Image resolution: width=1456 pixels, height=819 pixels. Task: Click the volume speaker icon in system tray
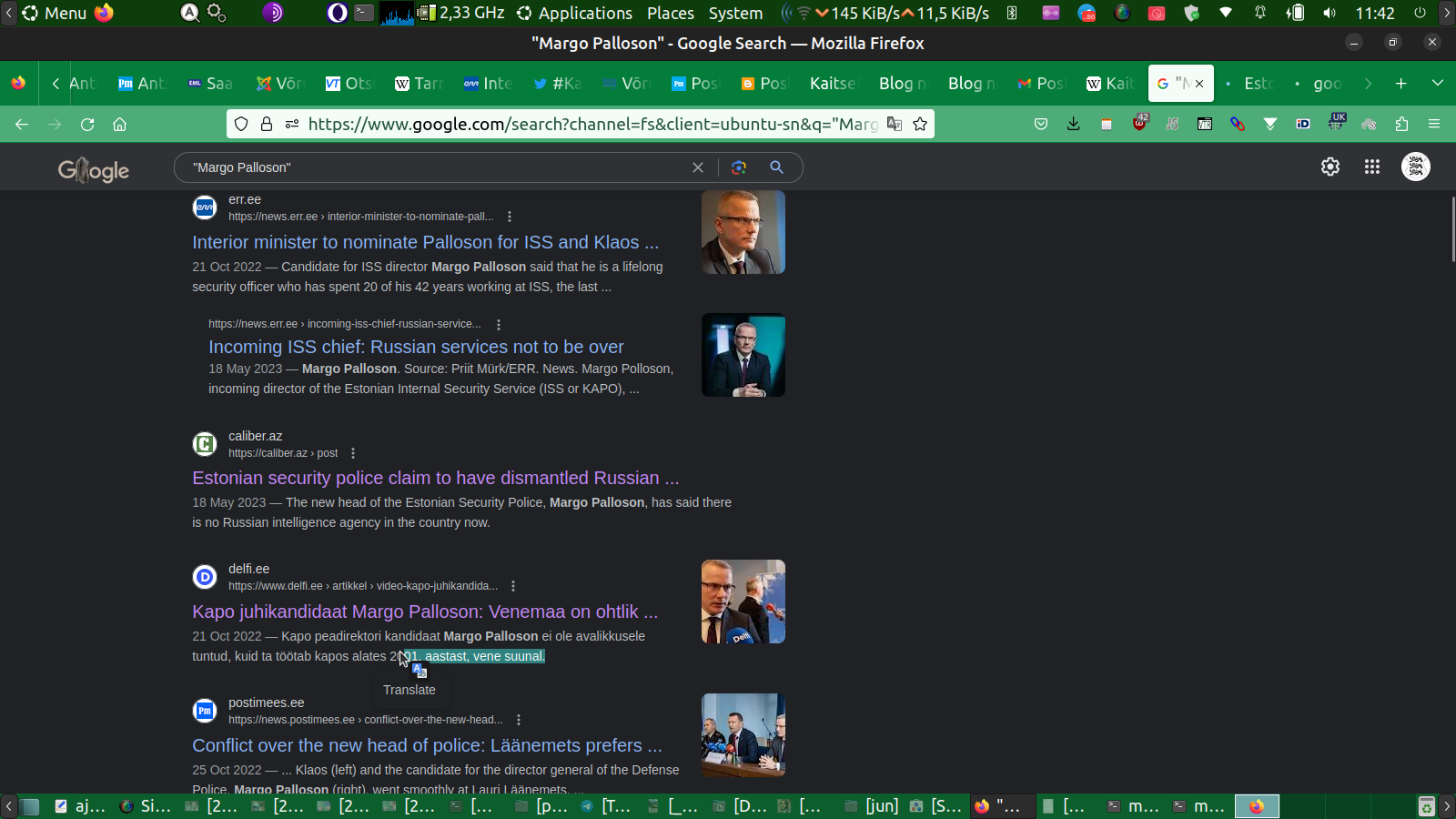coord(1330,13)
